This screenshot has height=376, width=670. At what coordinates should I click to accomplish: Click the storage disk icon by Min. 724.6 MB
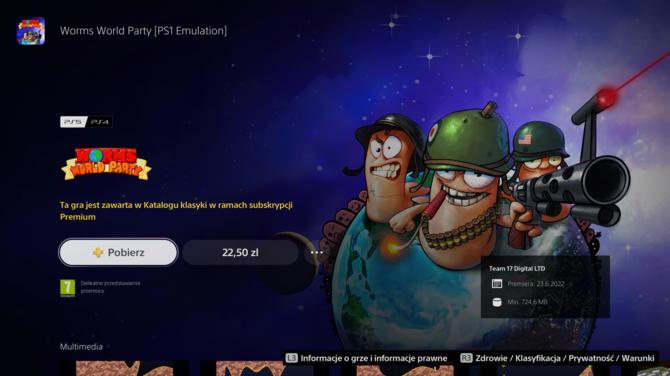coord(497,302)
